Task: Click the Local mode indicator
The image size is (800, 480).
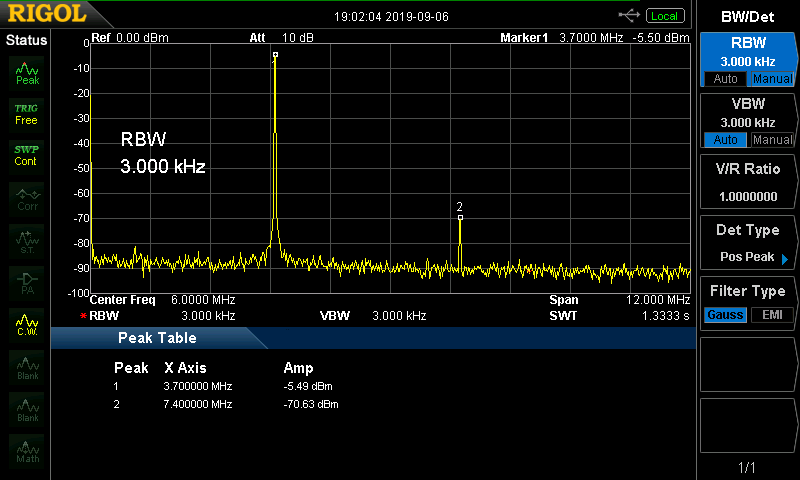Action: coord(664,15)
